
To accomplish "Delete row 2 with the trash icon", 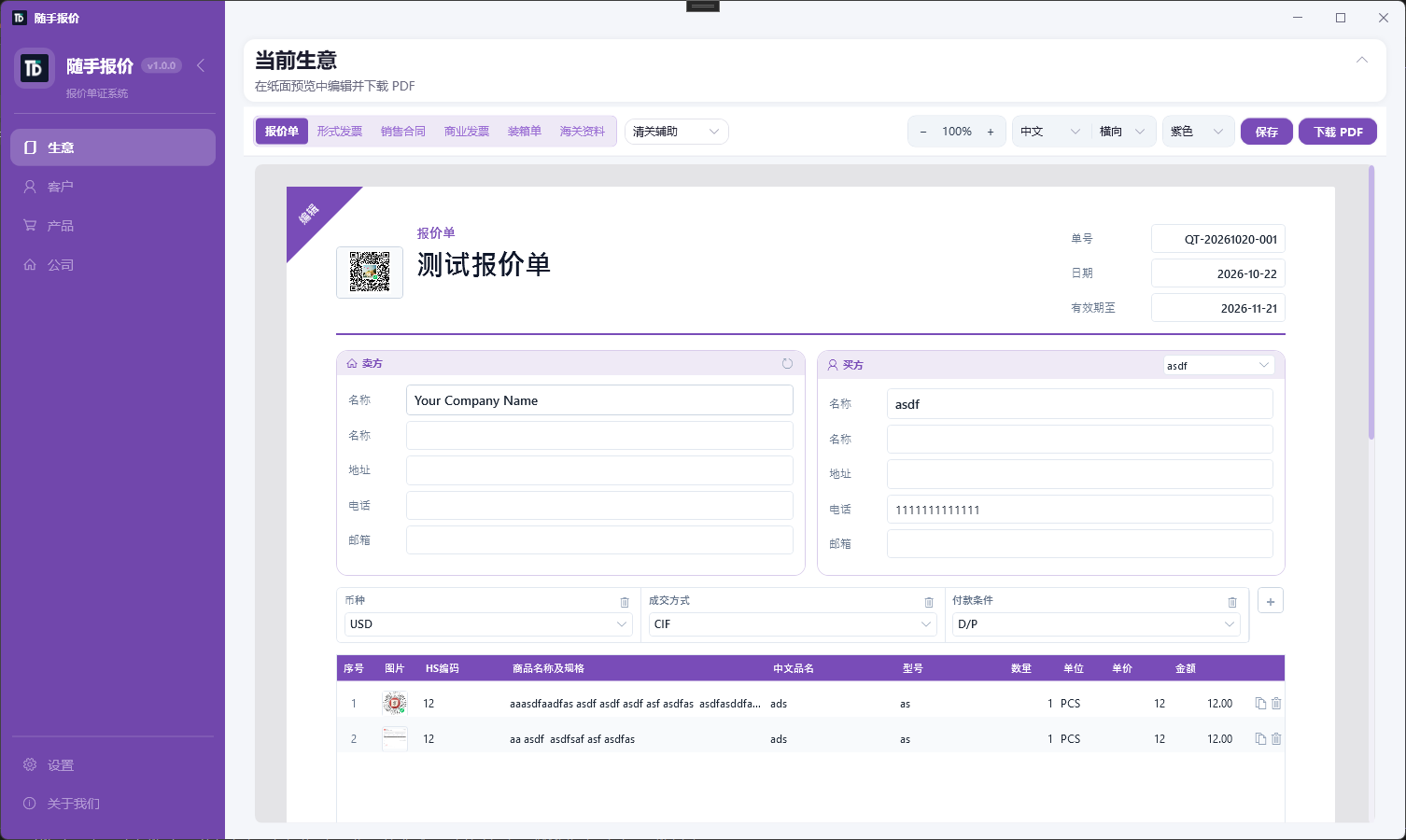I will [1276, 738].
